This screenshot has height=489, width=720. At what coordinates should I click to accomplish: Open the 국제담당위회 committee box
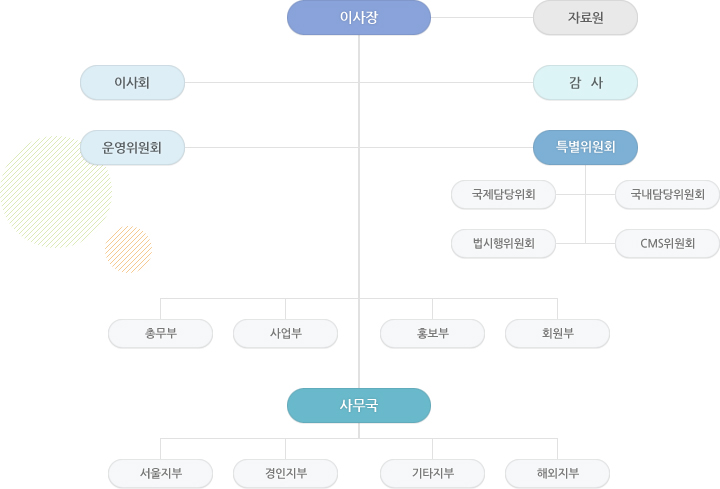[503, 195]
